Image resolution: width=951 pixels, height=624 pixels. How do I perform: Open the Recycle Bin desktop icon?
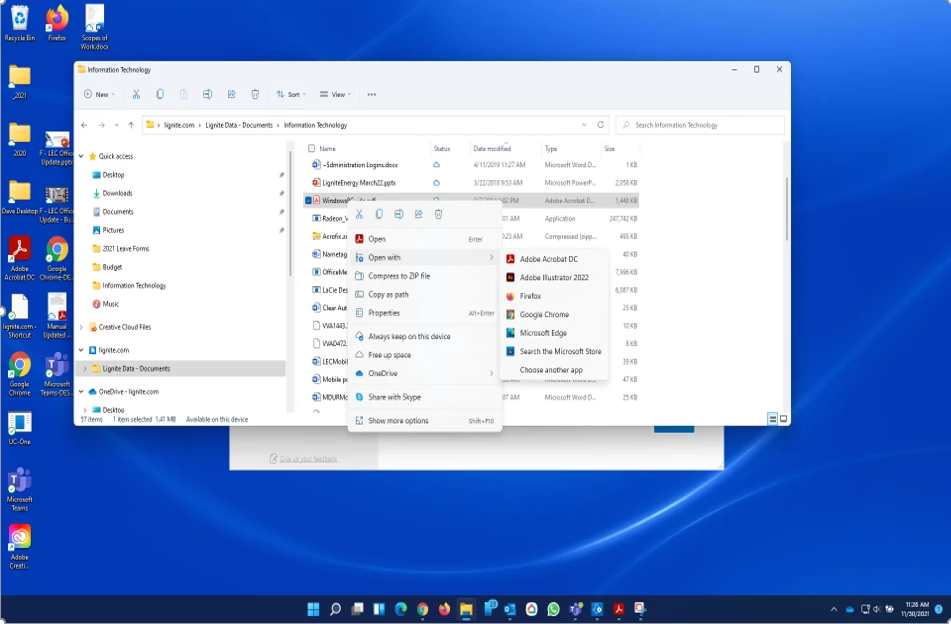[x=19, y=24]
